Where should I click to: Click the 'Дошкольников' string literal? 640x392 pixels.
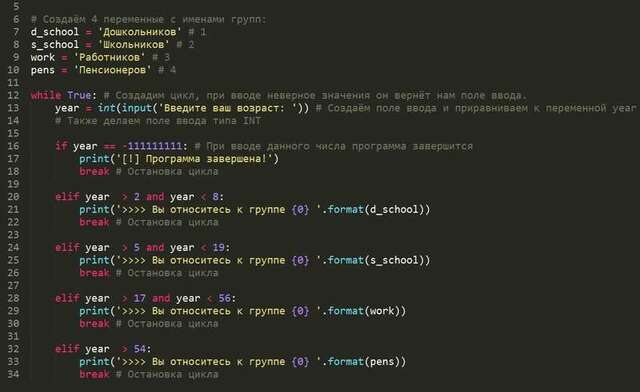coord(139,32)
